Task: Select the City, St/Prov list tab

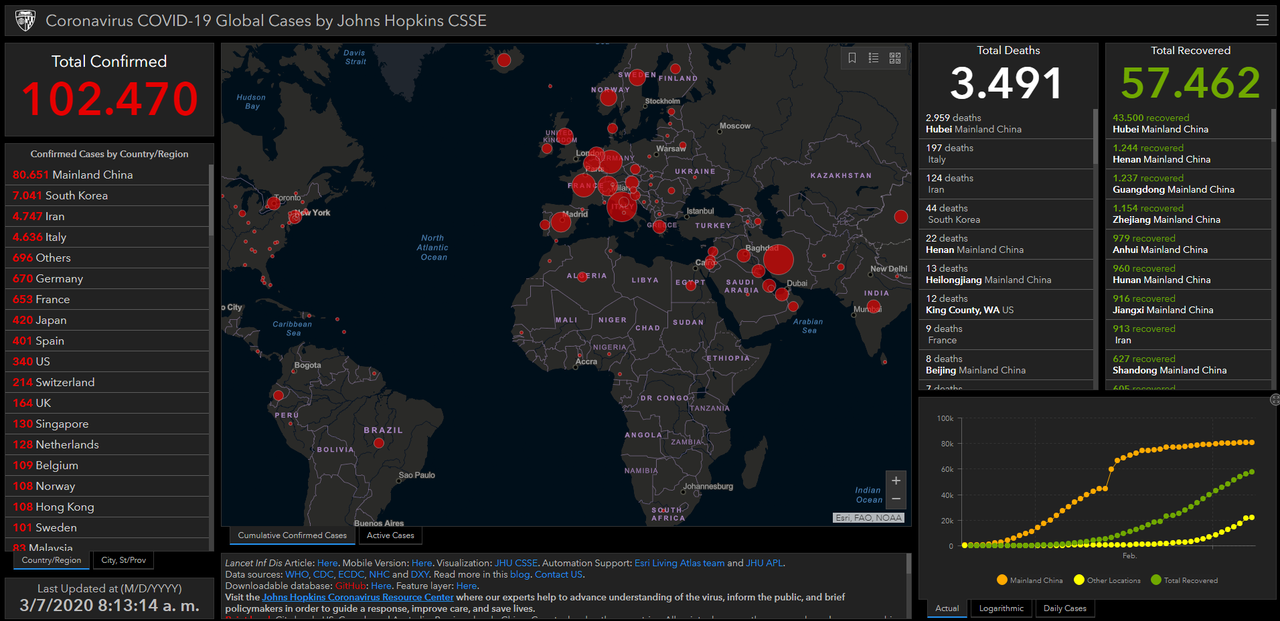Action: click(x=124, y=560)
